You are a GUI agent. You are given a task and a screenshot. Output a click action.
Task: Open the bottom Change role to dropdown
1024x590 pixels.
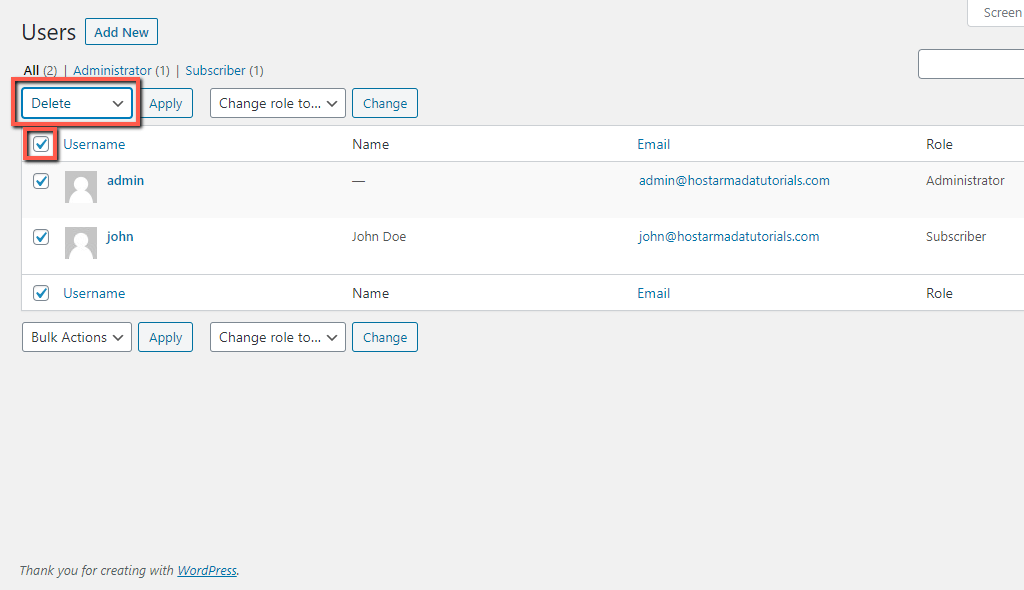coord(278,337)
